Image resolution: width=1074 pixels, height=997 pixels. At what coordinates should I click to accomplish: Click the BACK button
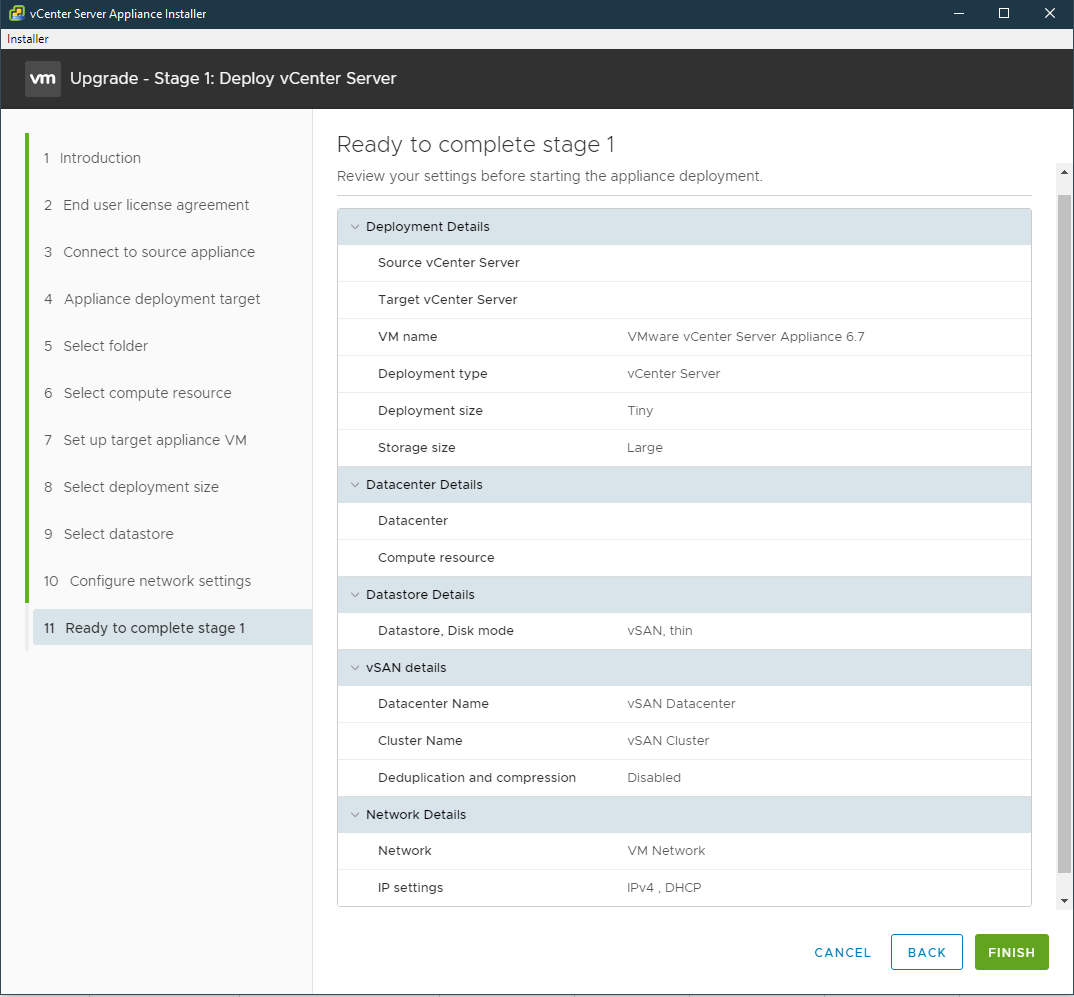pos(926,952)
